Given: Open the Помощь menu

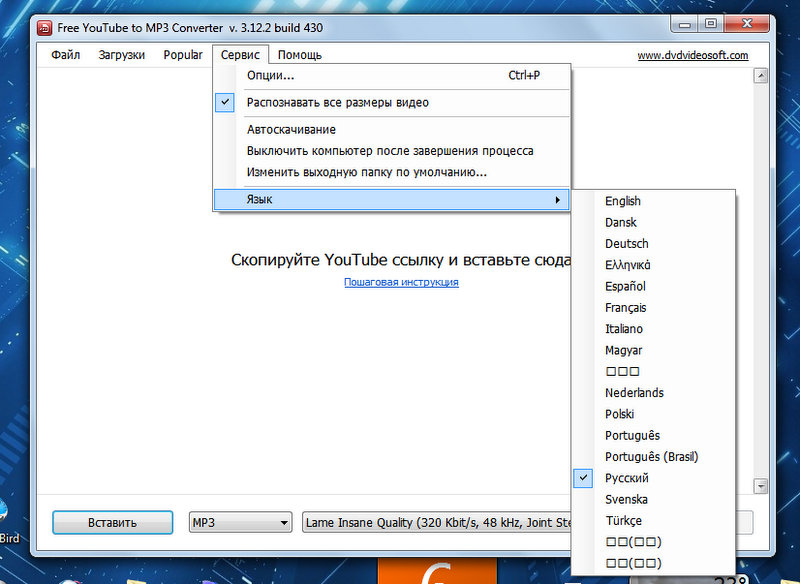Looking at the screenshot, I should pyautogui.click(x=299, y=55).
